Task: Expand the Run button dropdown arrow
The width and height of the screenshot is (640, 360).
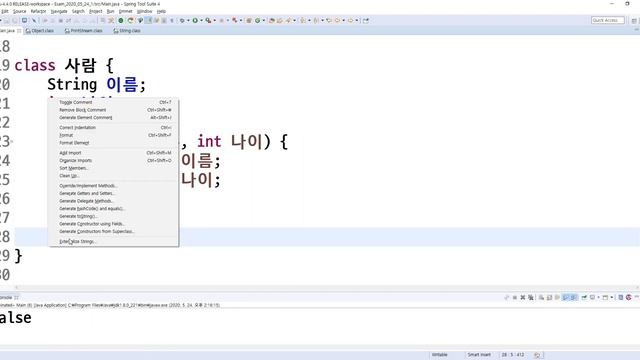Action: (201, 20)
